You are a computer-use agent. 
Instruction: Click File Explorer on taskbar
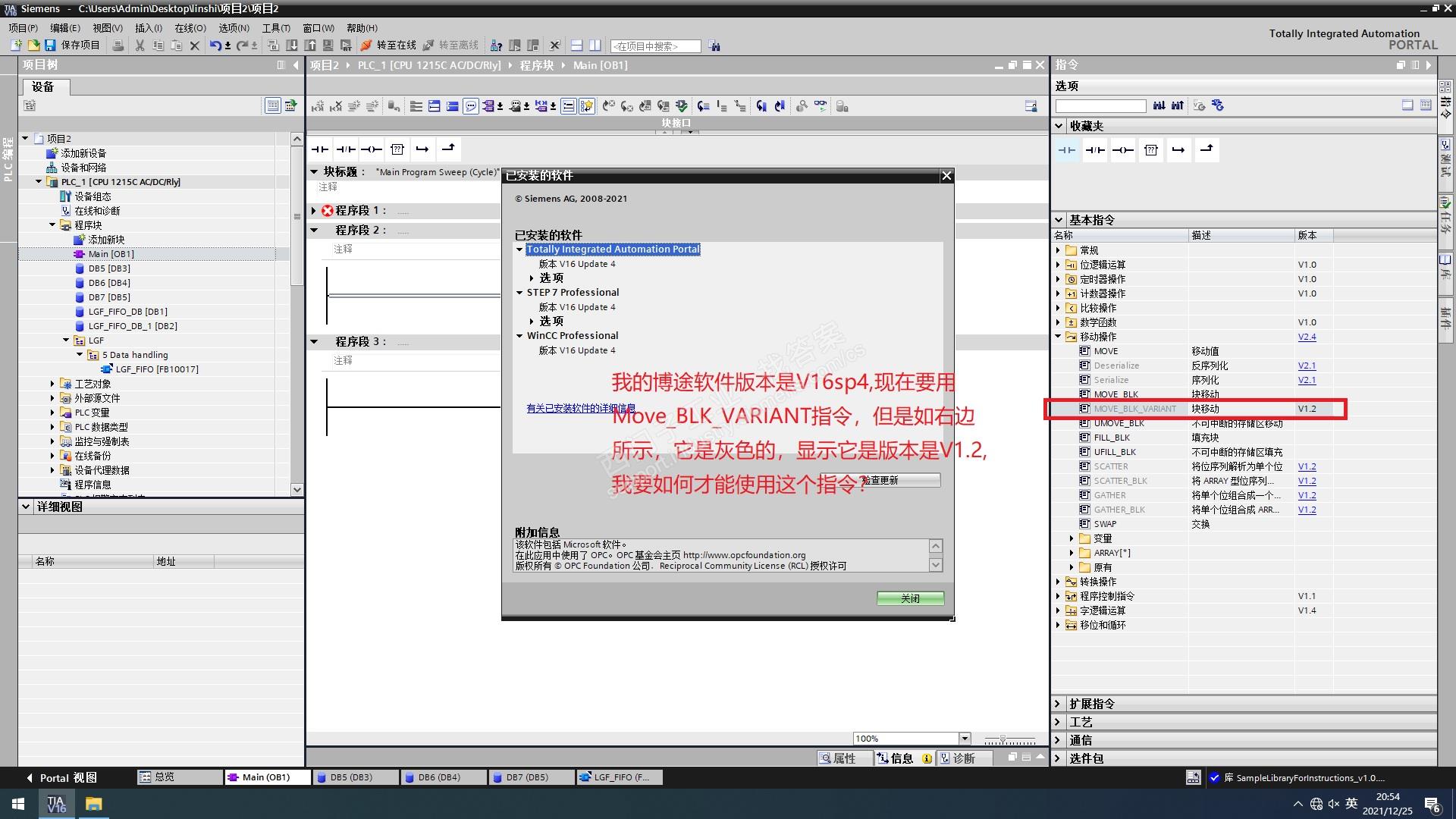pyautogui.click(x=93, y=804)
